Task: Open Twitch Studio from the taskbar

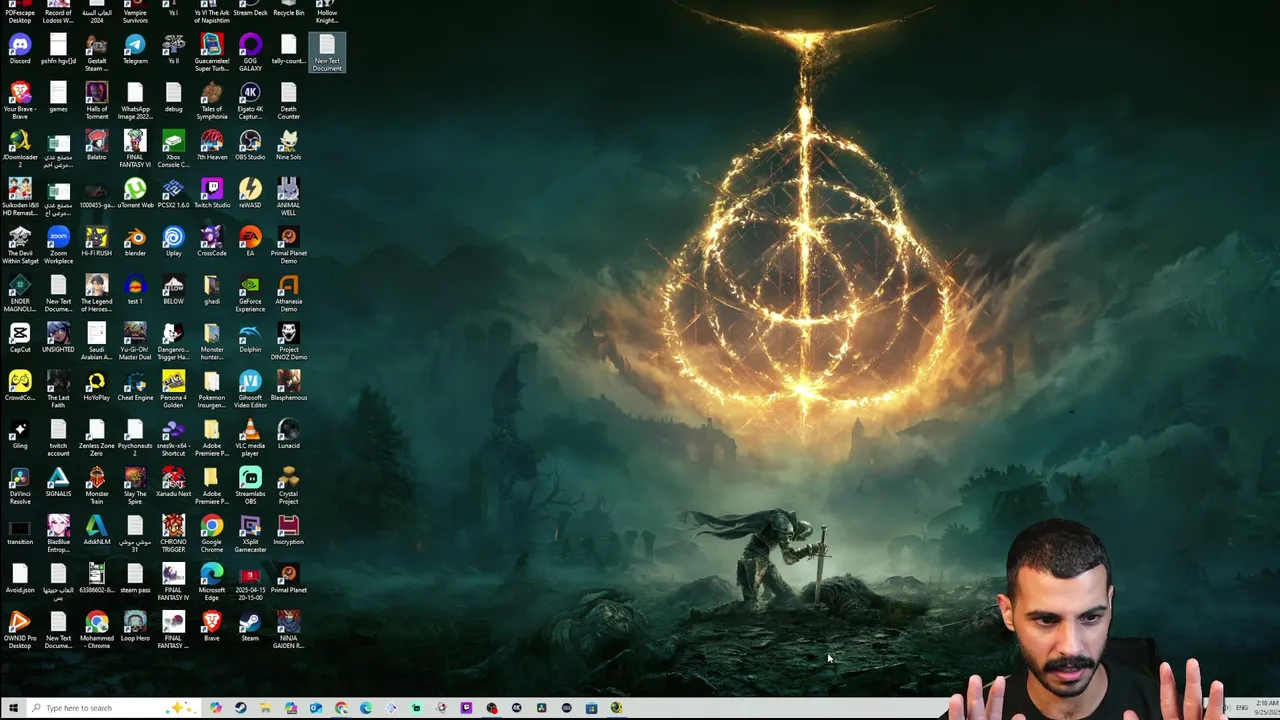Action: [466, 708]
